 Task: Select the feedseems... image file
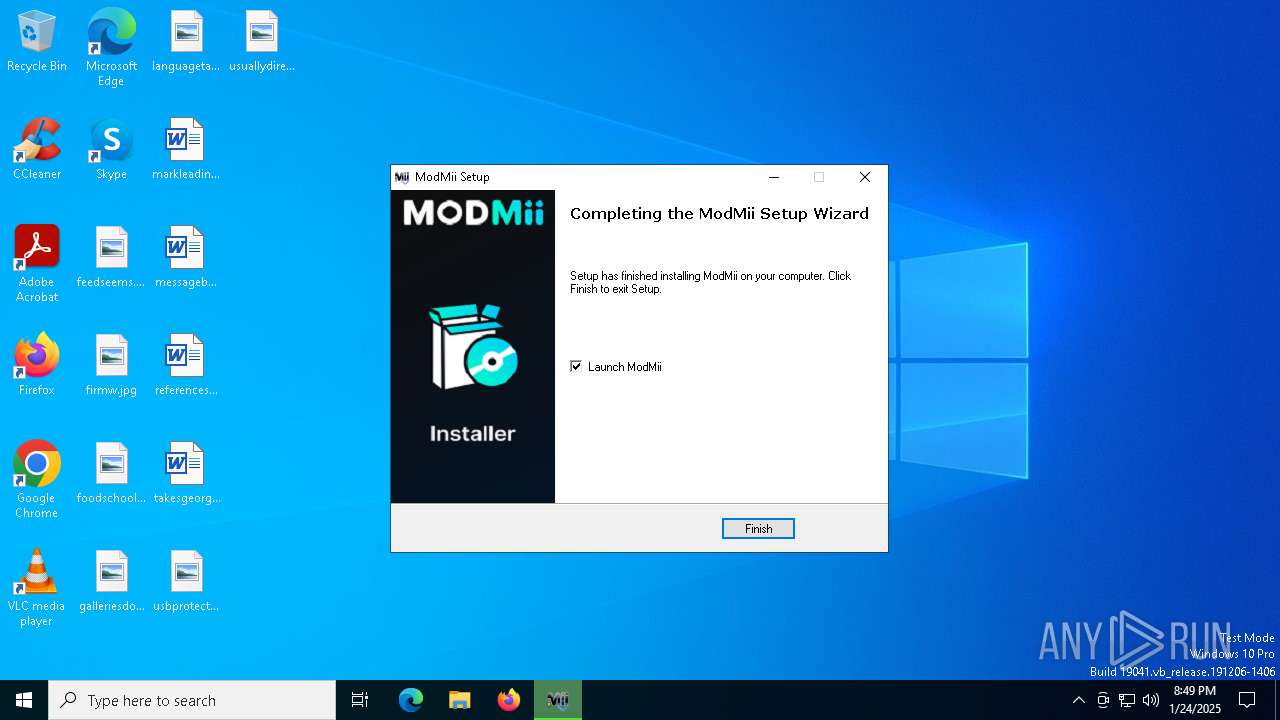(x=111, y=258)
